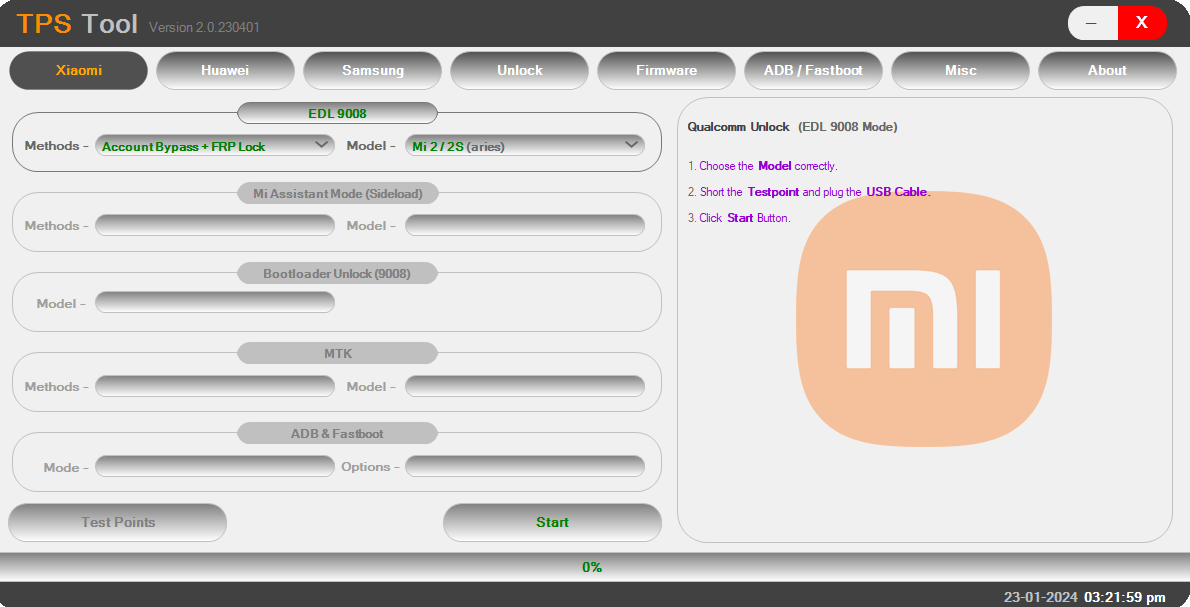The width and height of the screenshot is (1190, 607).
Task: Go to ADB / Fastboot tab
Action: tap(813, 71)
